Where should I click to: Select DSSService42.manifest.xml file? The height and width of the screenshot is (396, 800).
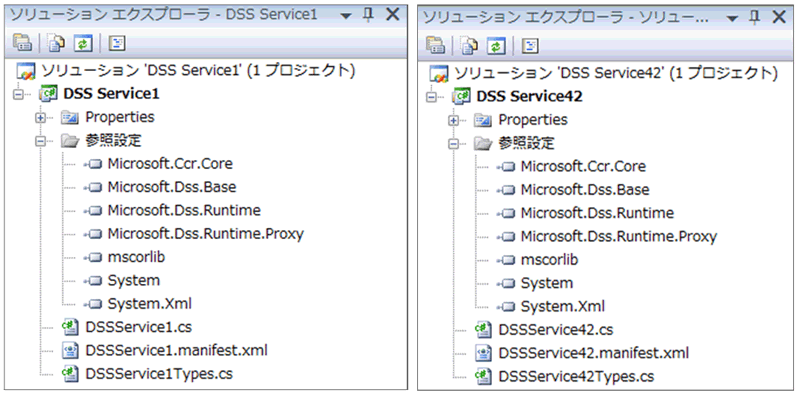tap(593, 353)
